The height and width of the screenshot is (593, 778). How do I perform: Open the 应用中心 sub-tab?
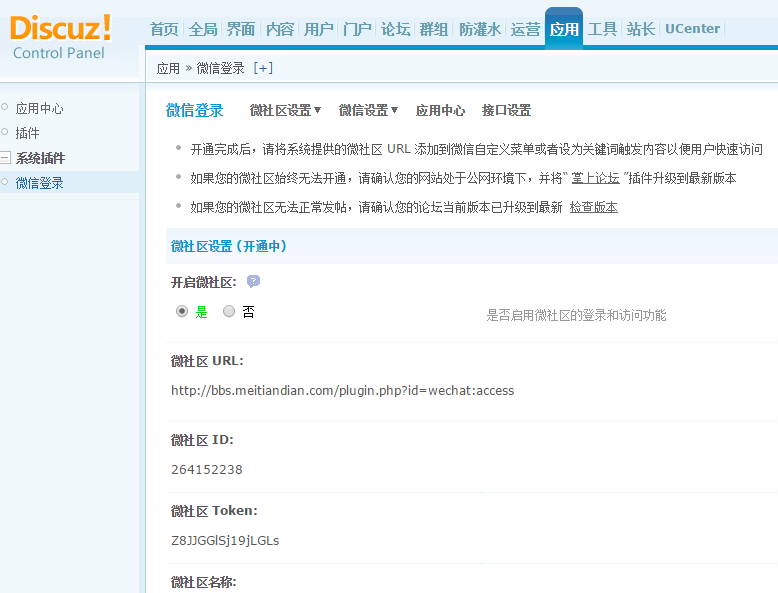(440, 110)
